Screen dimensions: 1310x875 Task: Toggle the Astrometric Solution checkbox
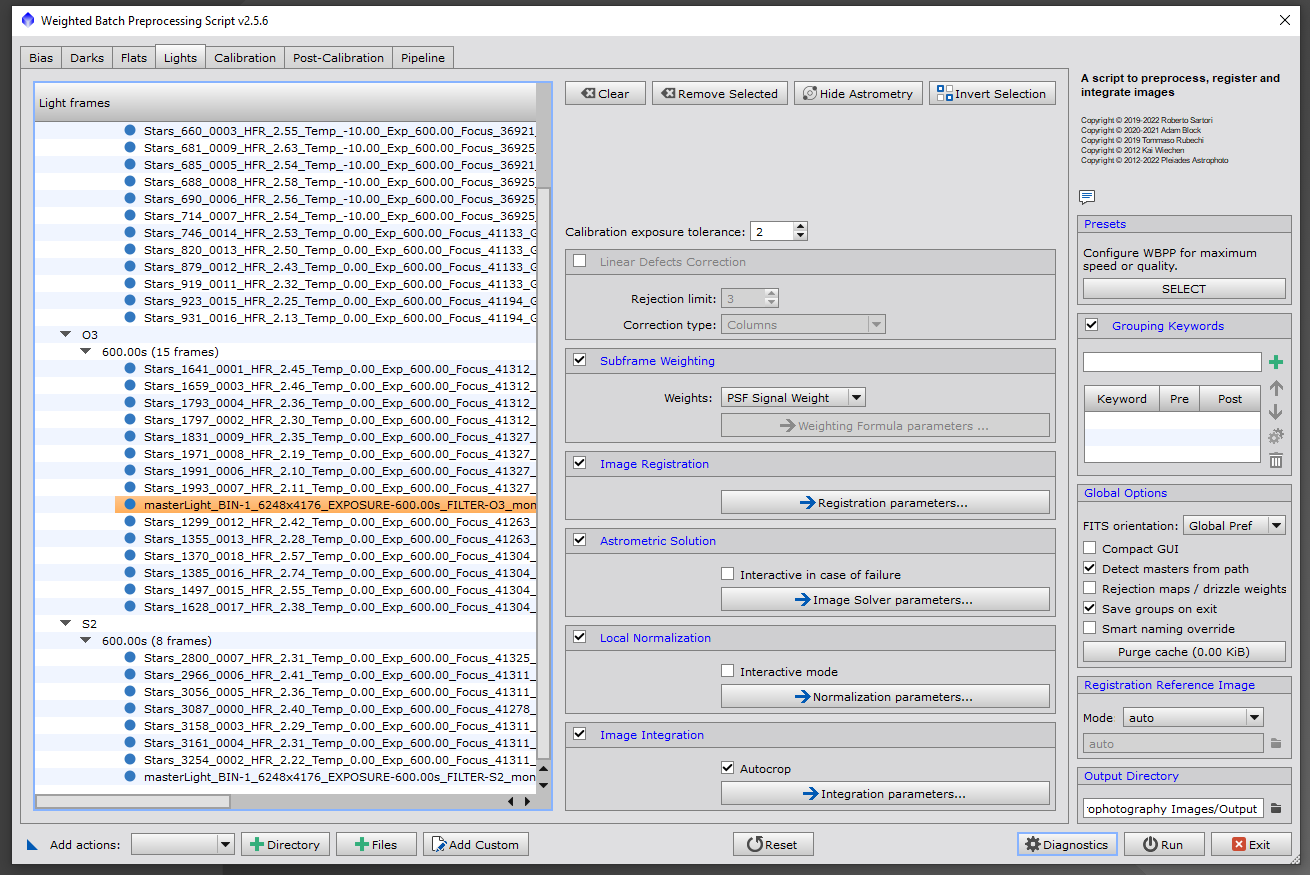tap(580, 541)
